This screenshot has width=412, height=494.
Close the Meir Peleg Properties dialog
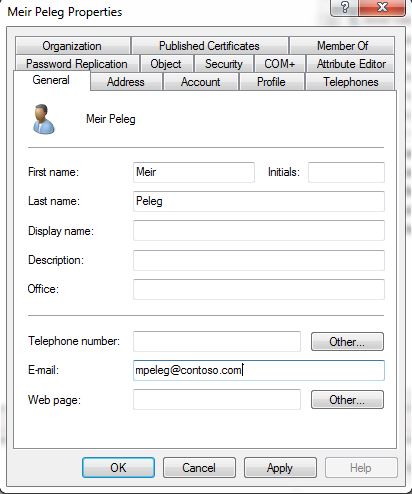[382, 8]
